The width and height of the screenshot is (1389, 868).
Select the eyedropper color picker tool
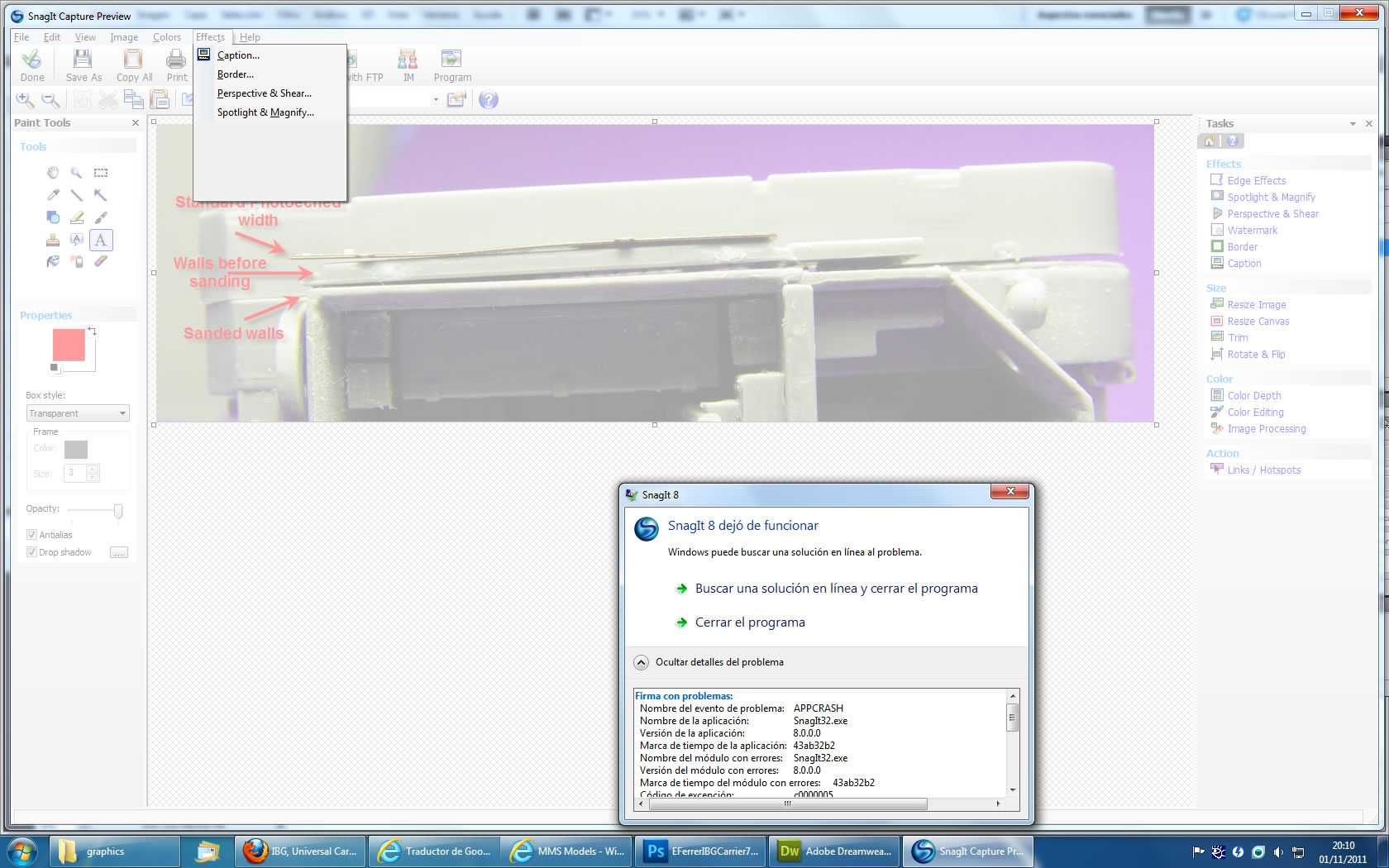[x=53, y=195]
